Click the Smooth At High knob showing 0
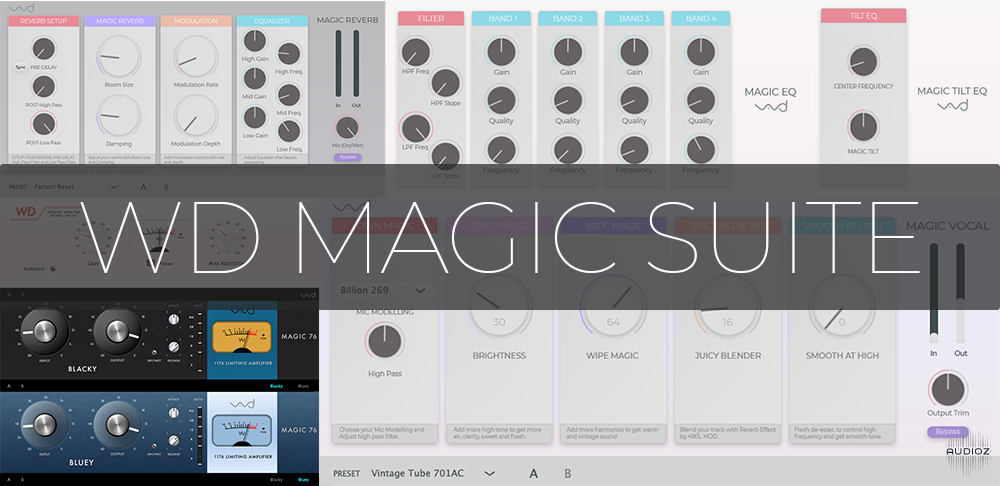 click(x=842, y=306)
